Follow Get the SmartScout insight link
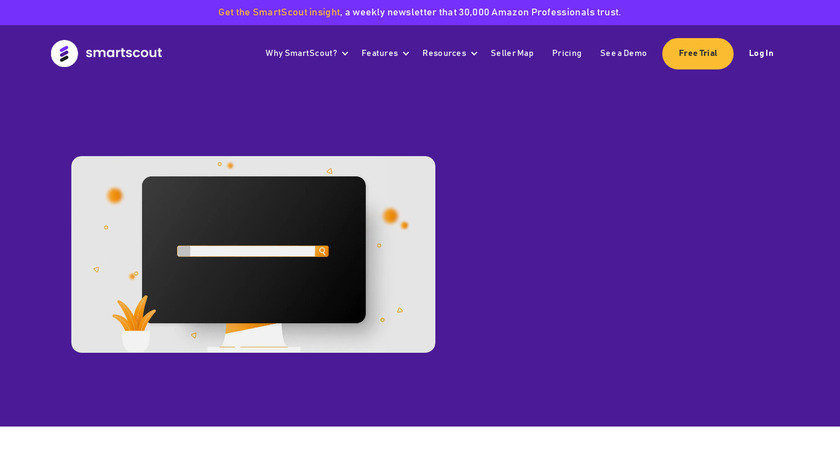The height and width of the screenshot is (472, 840). point(279,12)
